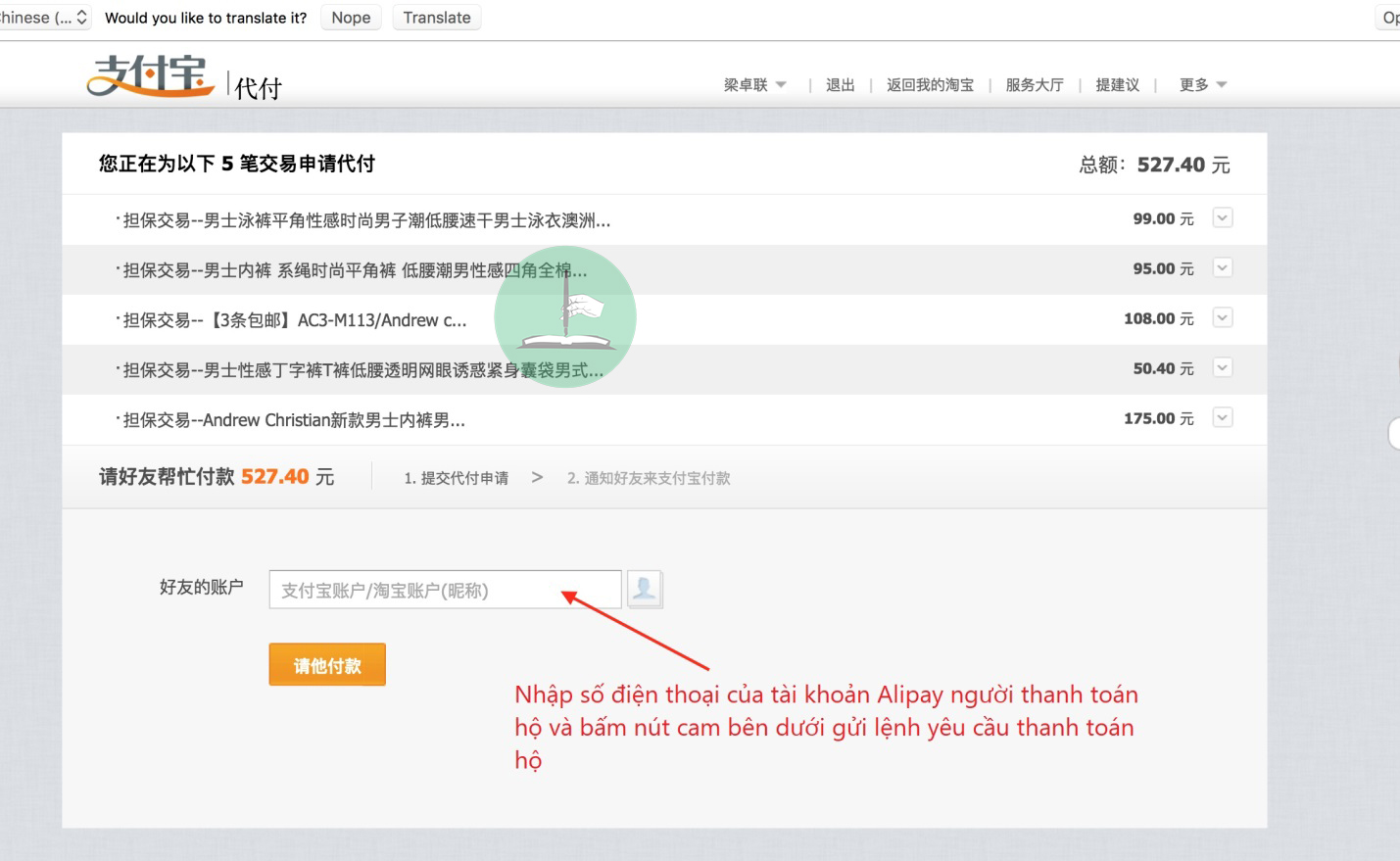
Task: Open the 更多 dropdown menu
Action: [1202, 85]
